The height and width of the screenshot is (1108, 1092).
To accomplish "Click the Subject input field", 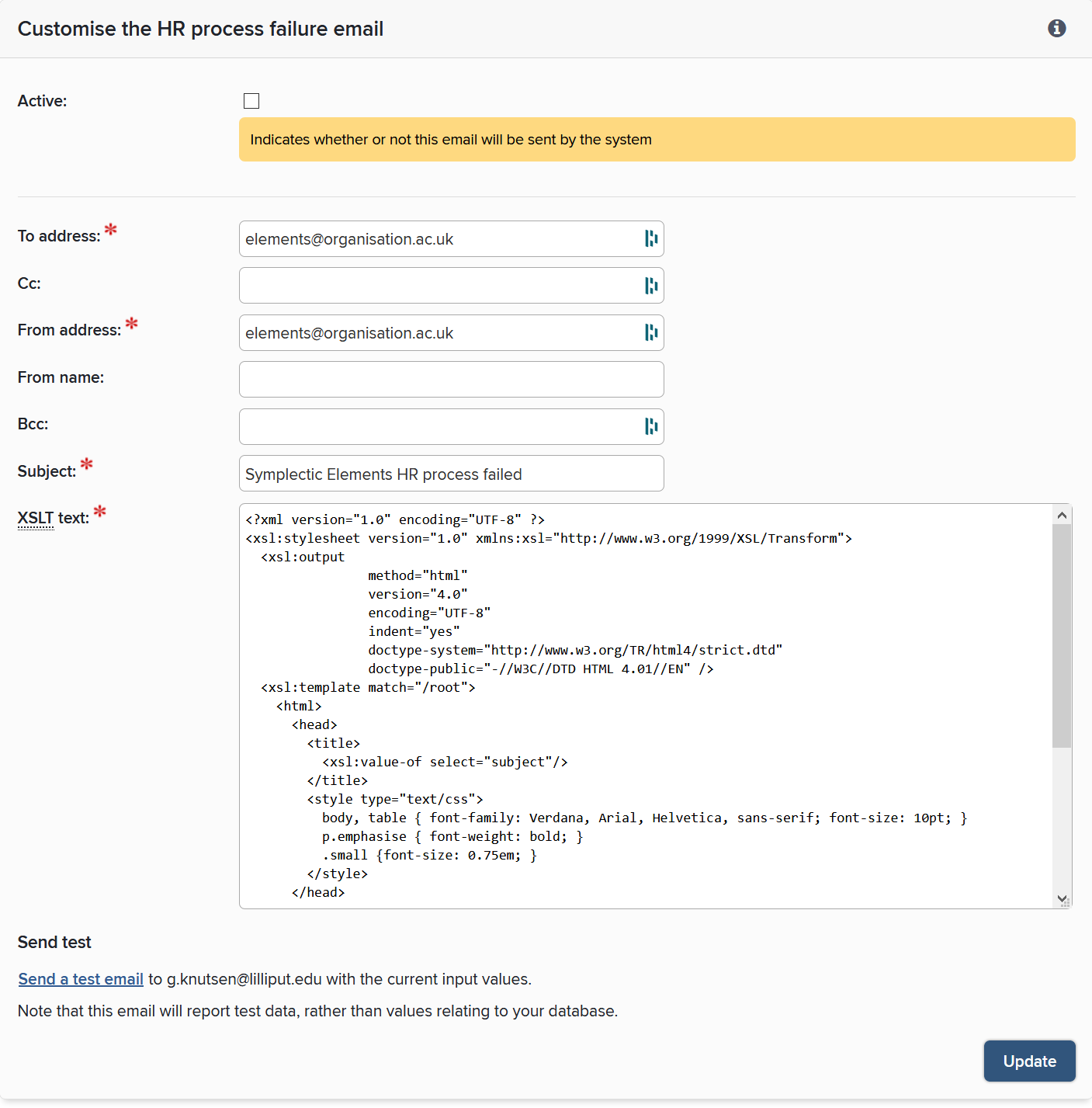I will pos(451,474).
